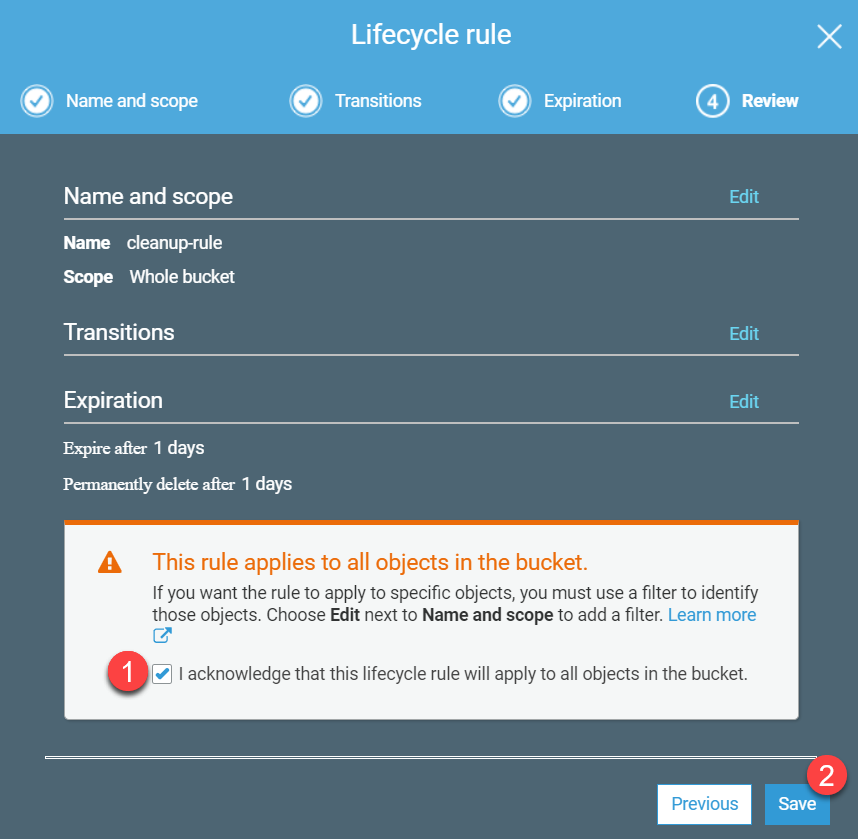Save the lifecycle rule
Viewport: 858px width, 839px height.
click(x=796, y=804)
